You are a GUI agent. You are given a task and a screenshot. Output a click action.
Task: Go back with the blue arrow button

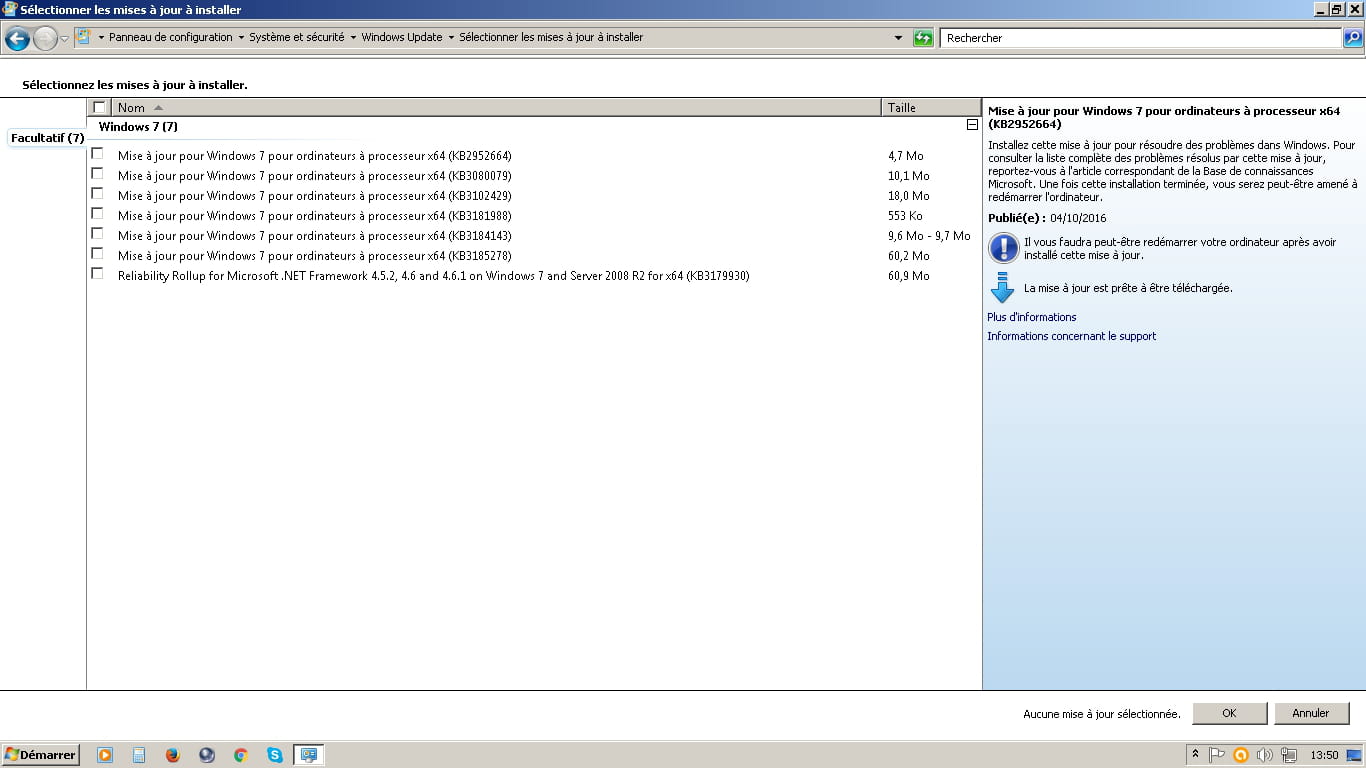[17, 39]
